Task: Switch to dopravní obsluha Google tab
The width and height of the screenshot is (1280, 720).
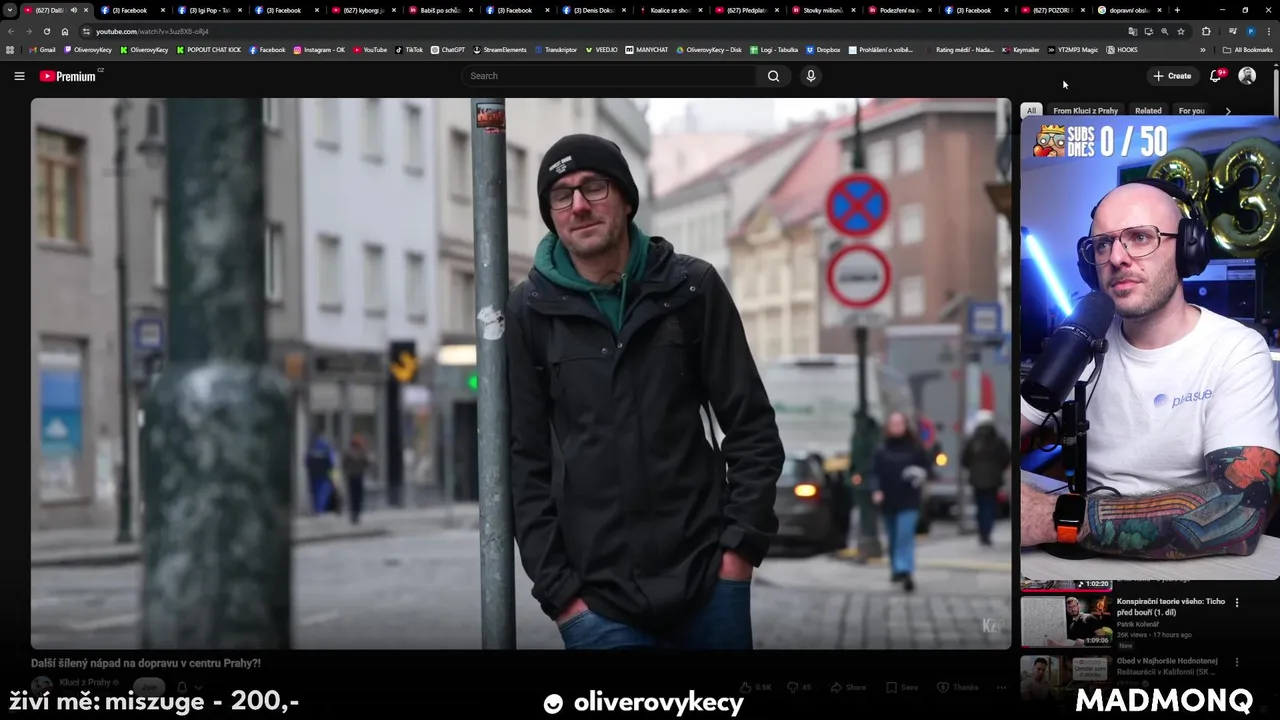Action: 1128,10
